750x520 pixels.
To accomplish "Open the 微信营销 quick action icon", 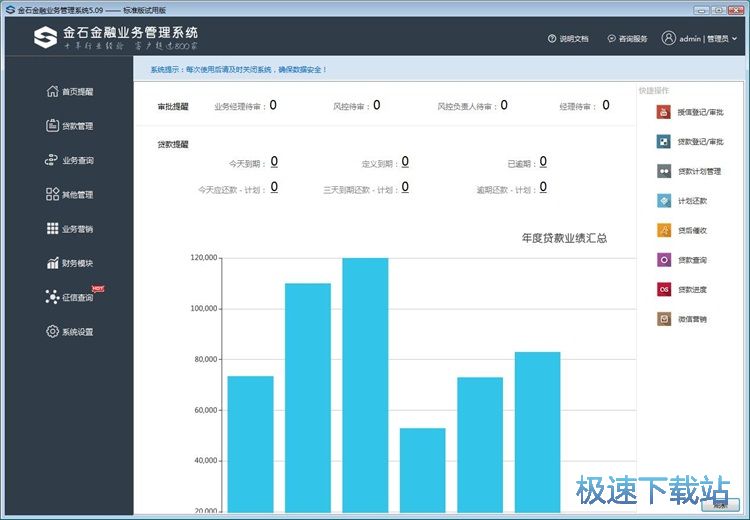I will 663,319.
